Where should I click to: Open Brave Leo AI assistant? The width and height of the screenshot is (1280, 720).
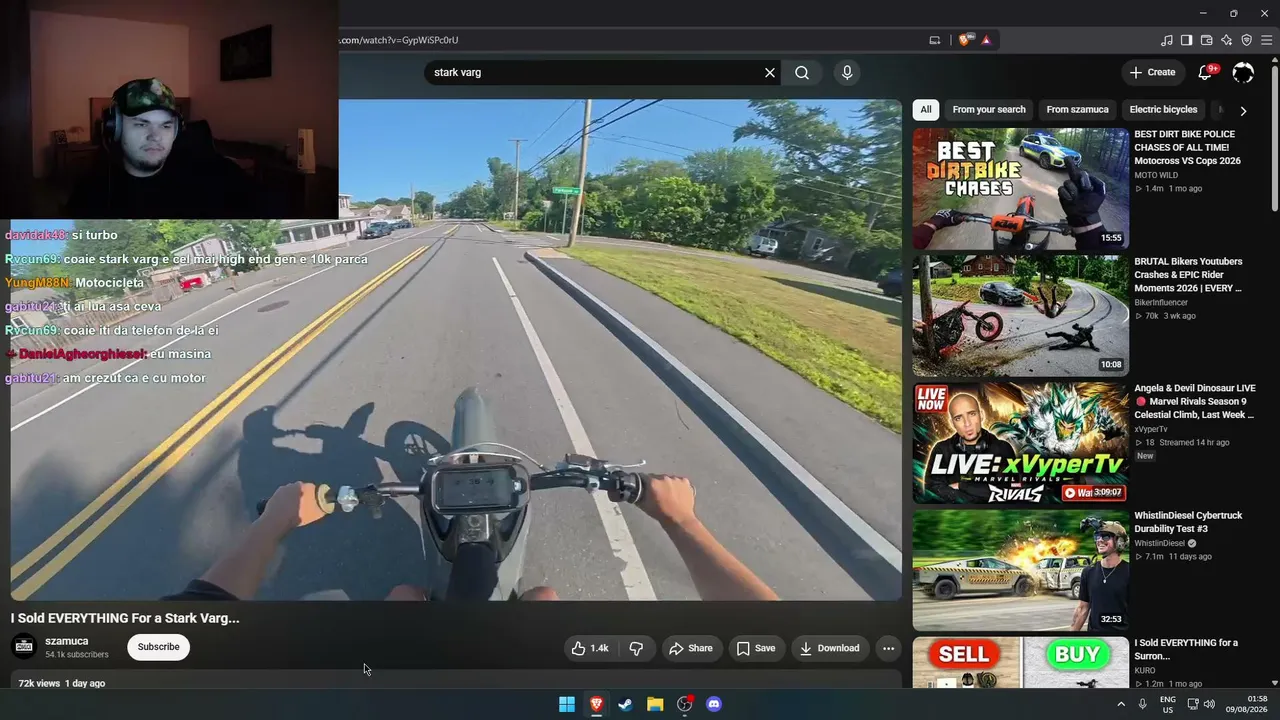pos(1227,40)
